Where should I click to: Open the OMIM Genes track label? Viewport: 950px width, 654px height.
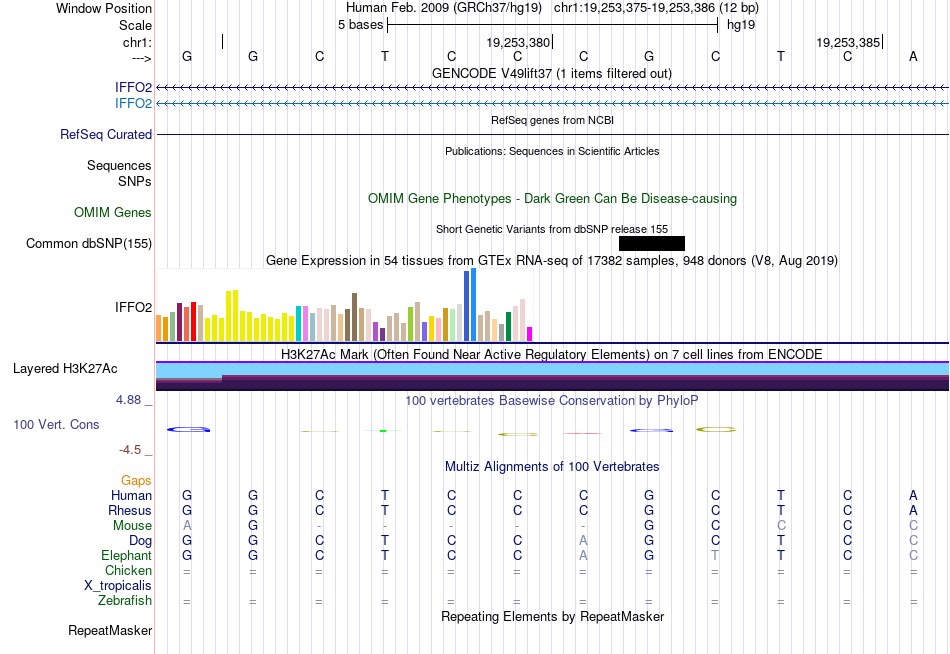113,212
